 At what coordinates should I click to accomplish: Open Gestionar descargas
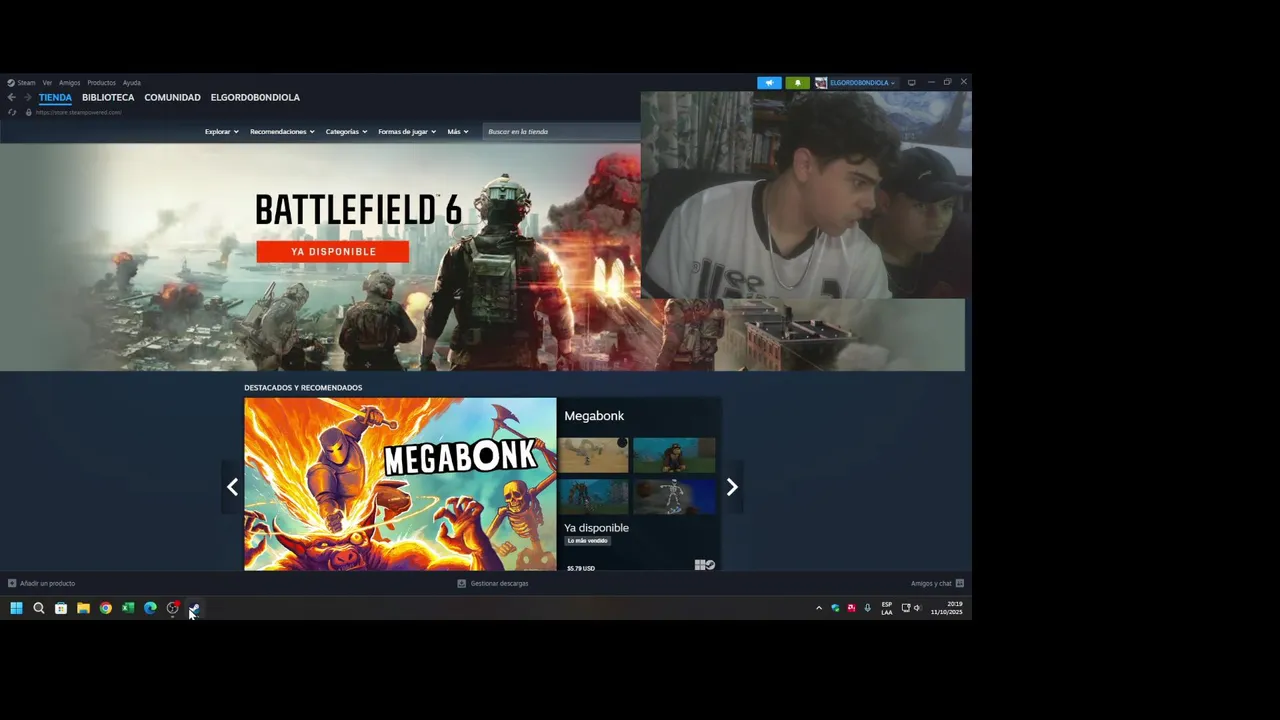click(493, 583)
